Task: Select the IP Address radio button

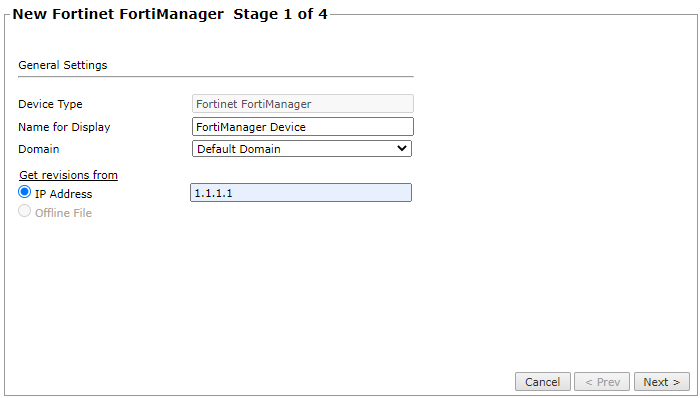Action: tap(25, 192)
